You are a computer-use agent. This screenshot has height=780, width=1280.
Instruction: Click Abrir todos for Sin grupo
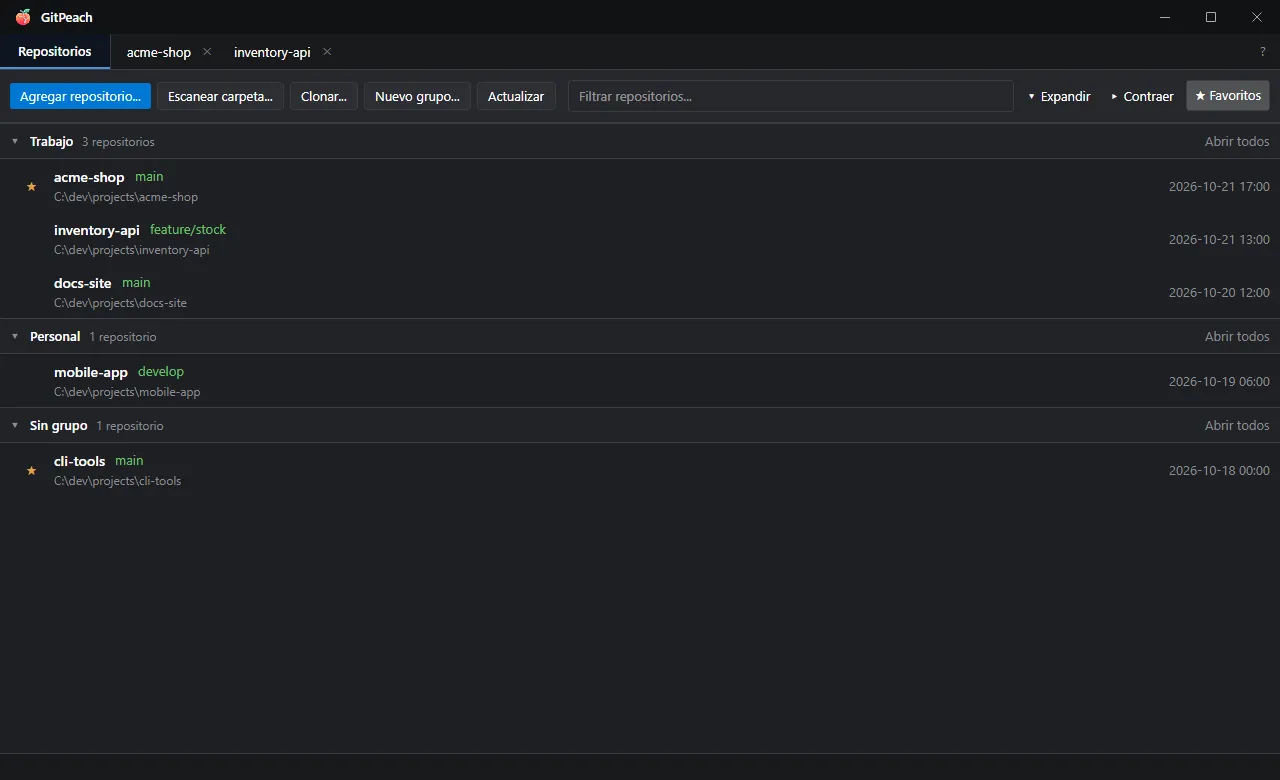(1237, 426)
